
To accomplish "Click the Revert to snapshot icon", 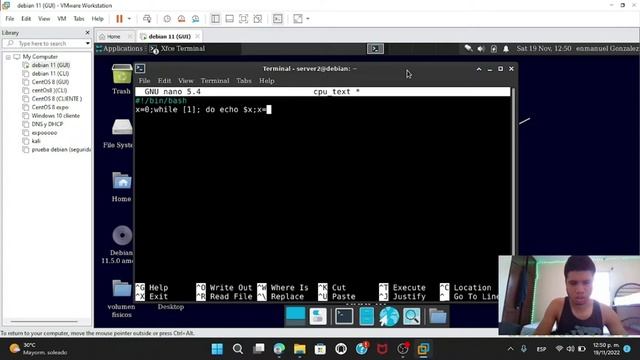I will [x=181, y=19].
